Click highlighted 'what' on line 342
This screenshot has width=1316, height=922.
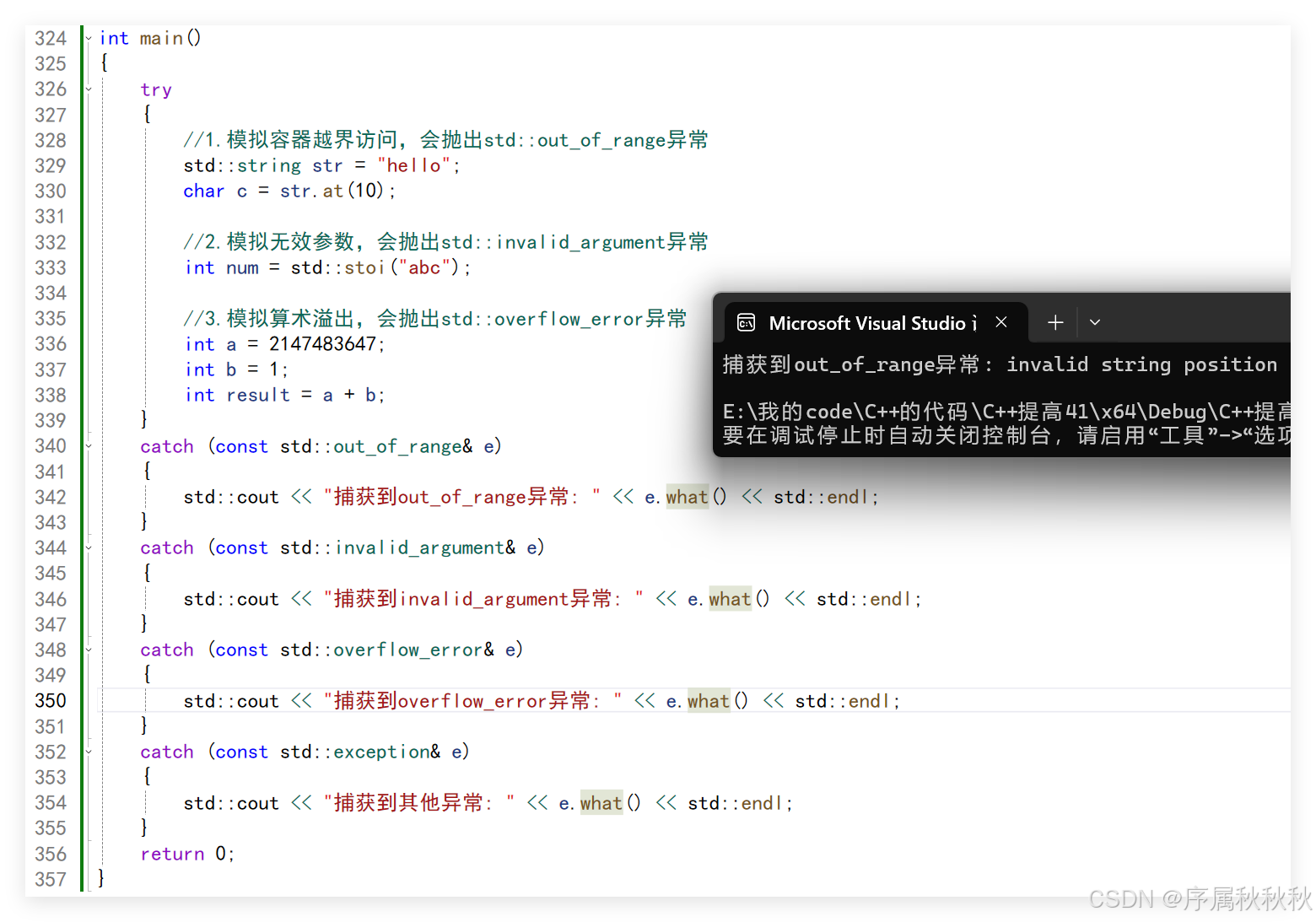pos(687,498)
